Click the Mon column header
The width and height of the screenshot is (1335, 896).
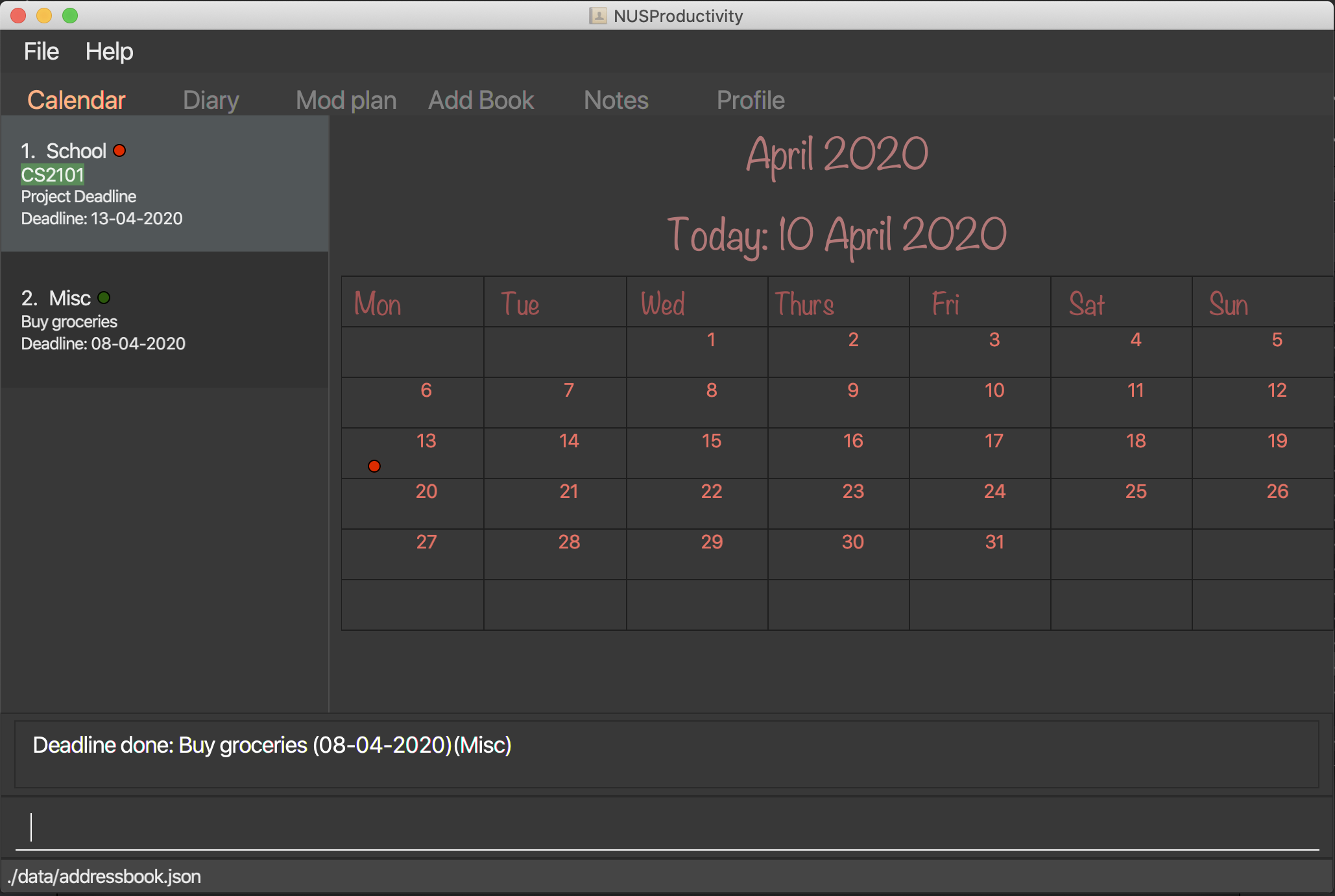coord(378,303)
